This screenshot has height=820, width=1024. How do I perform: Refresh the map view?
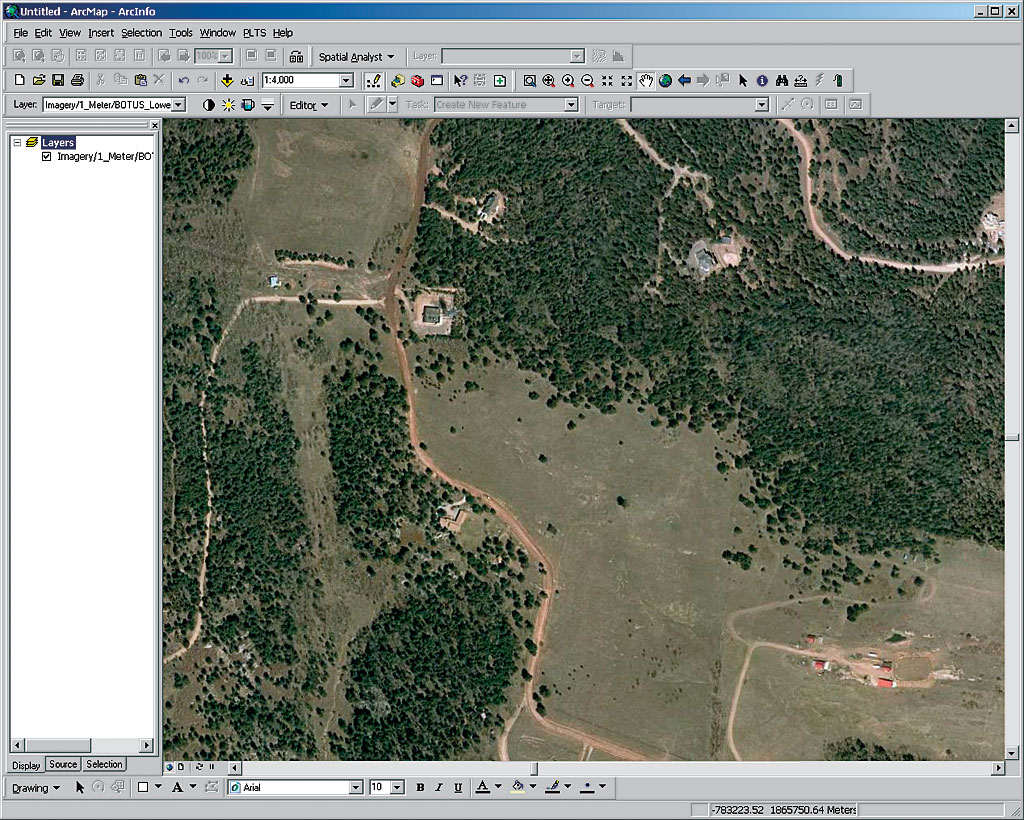click(x=199, y=767)
